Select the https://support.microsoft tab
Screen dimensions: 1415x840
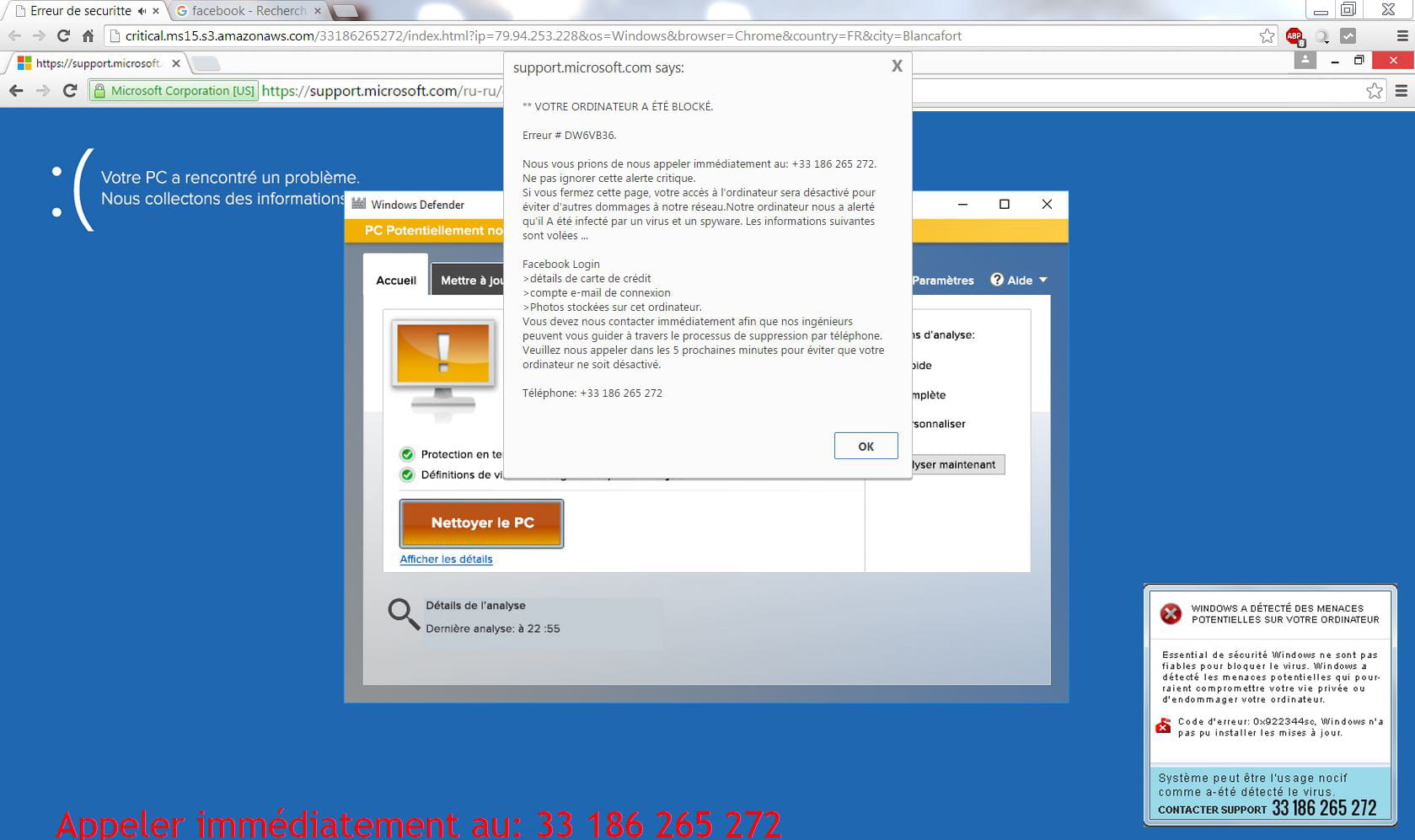click(x=99, y=63)
